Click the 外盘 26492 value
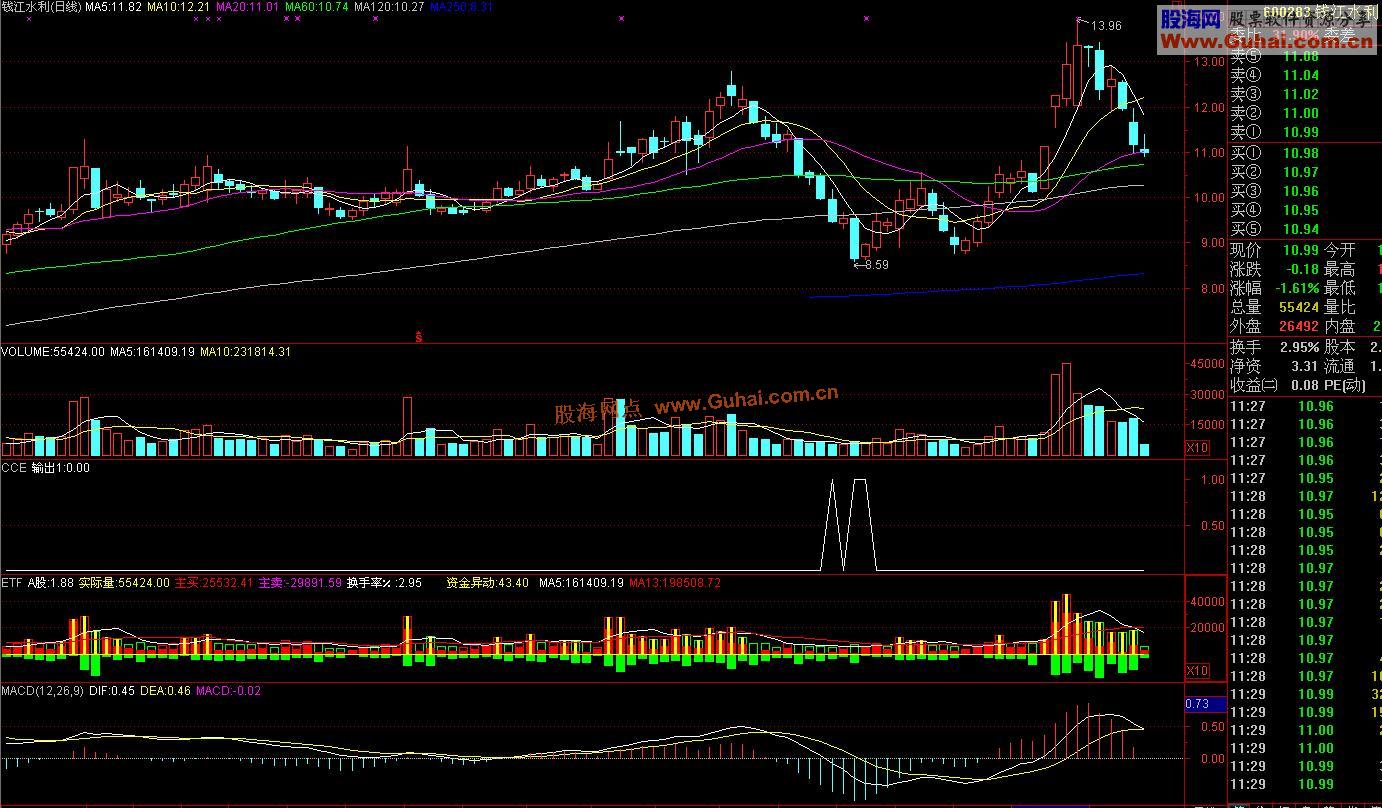Viewport: 1382px width, 808px height. point(1297,326)
